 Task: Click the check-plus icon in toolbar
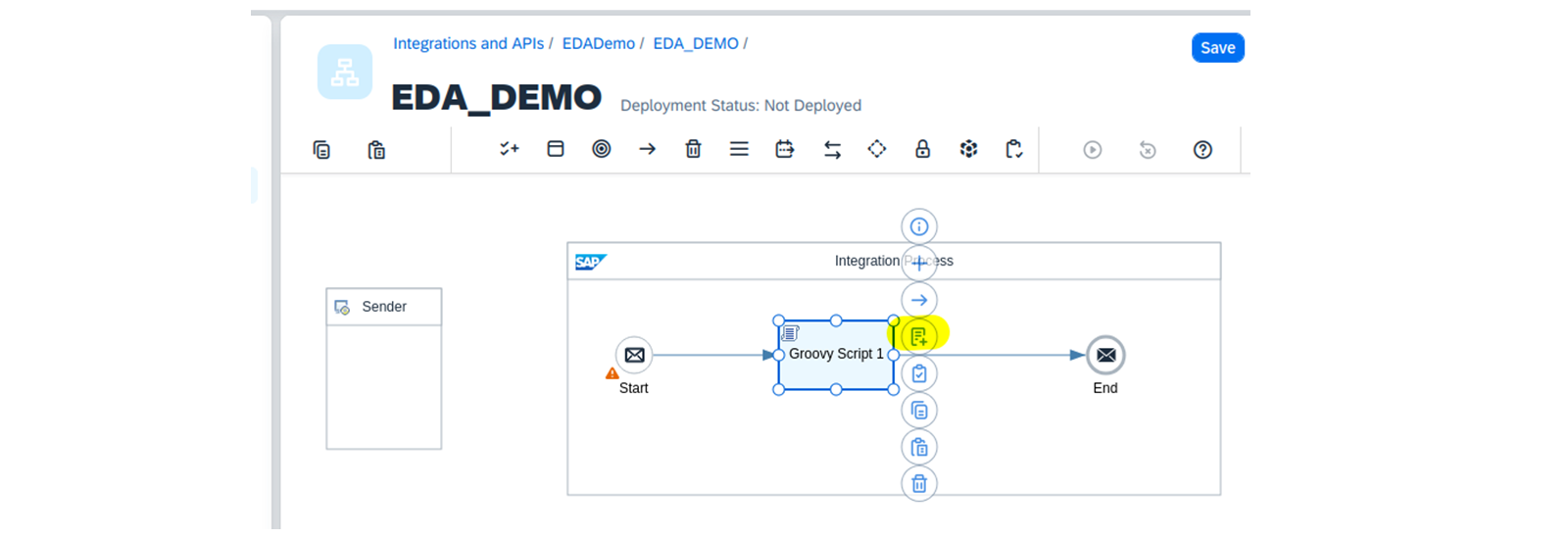510,149
